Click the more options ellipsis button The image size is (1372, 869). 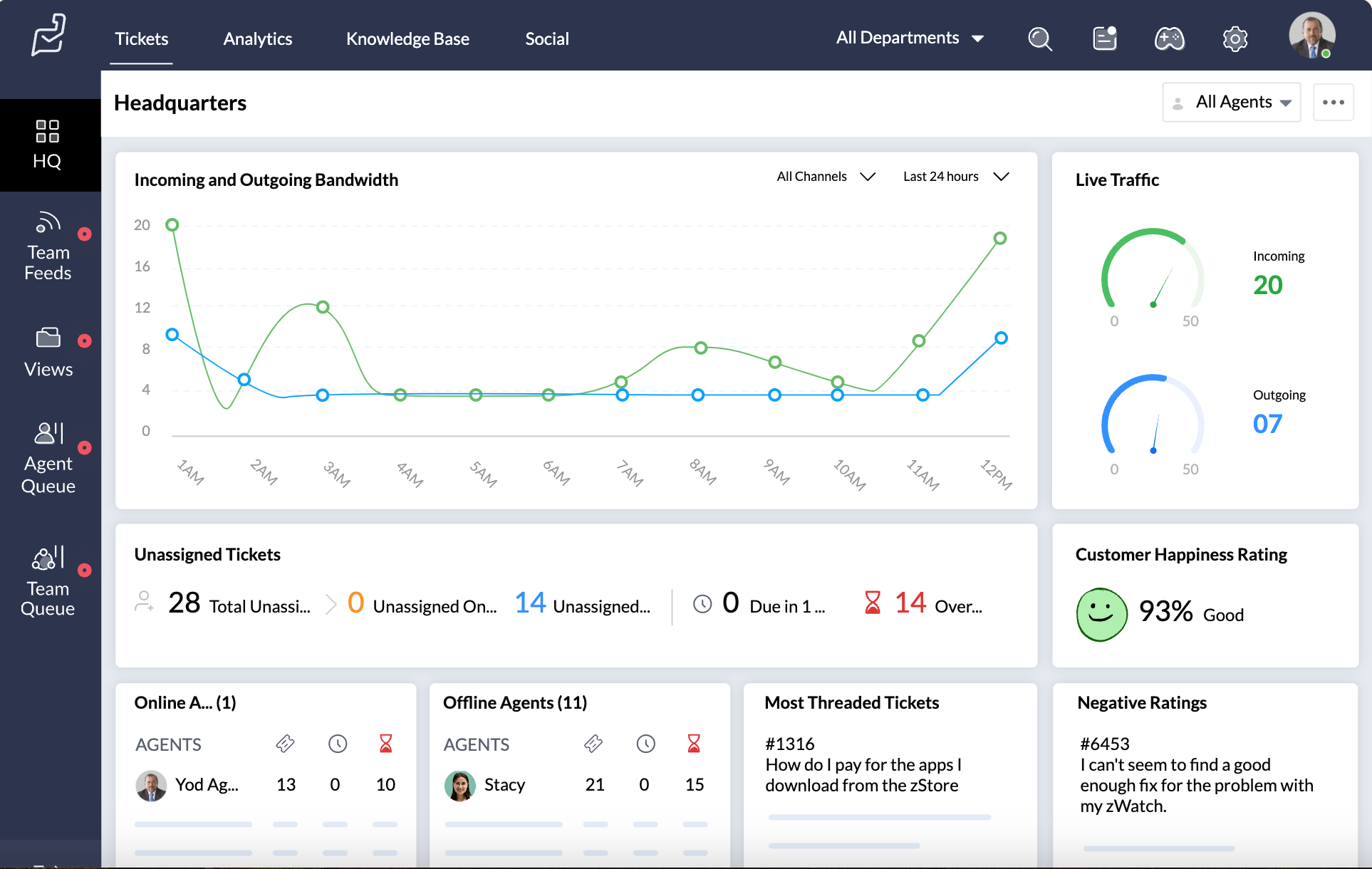1334,102
